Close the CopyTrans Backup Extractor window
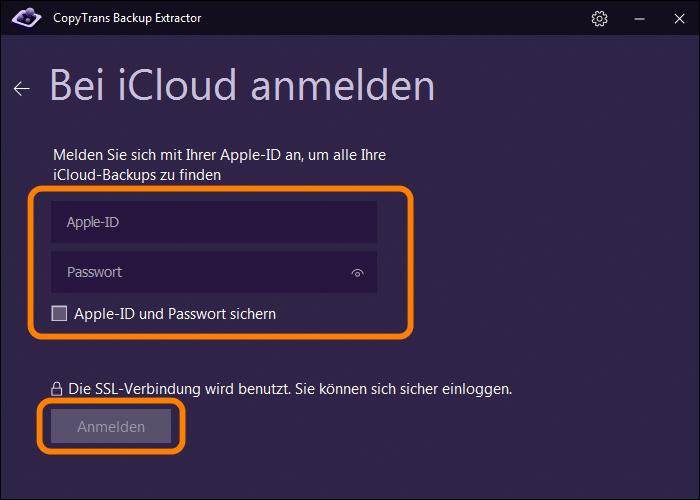 pos(681,18)
